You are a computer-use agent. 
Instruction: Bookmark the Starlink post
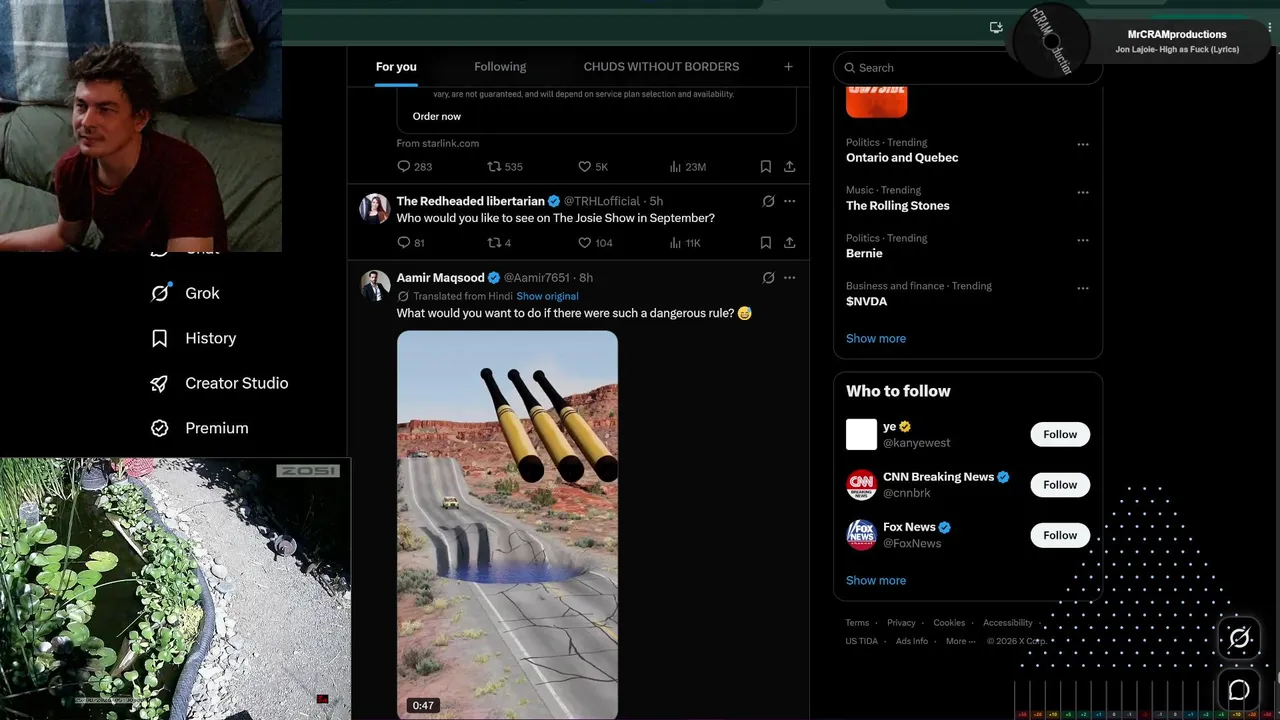coord(765,167)
